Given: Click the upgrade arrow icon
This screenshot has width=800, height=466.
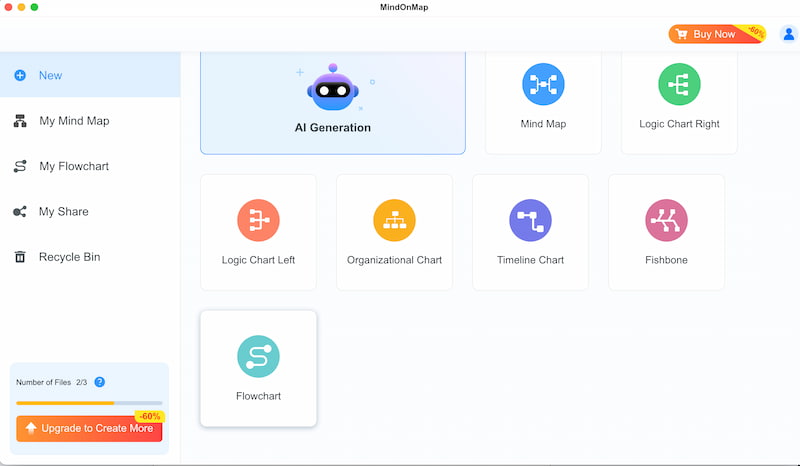Looking at the screenshot, I should (x=31, y=428).
